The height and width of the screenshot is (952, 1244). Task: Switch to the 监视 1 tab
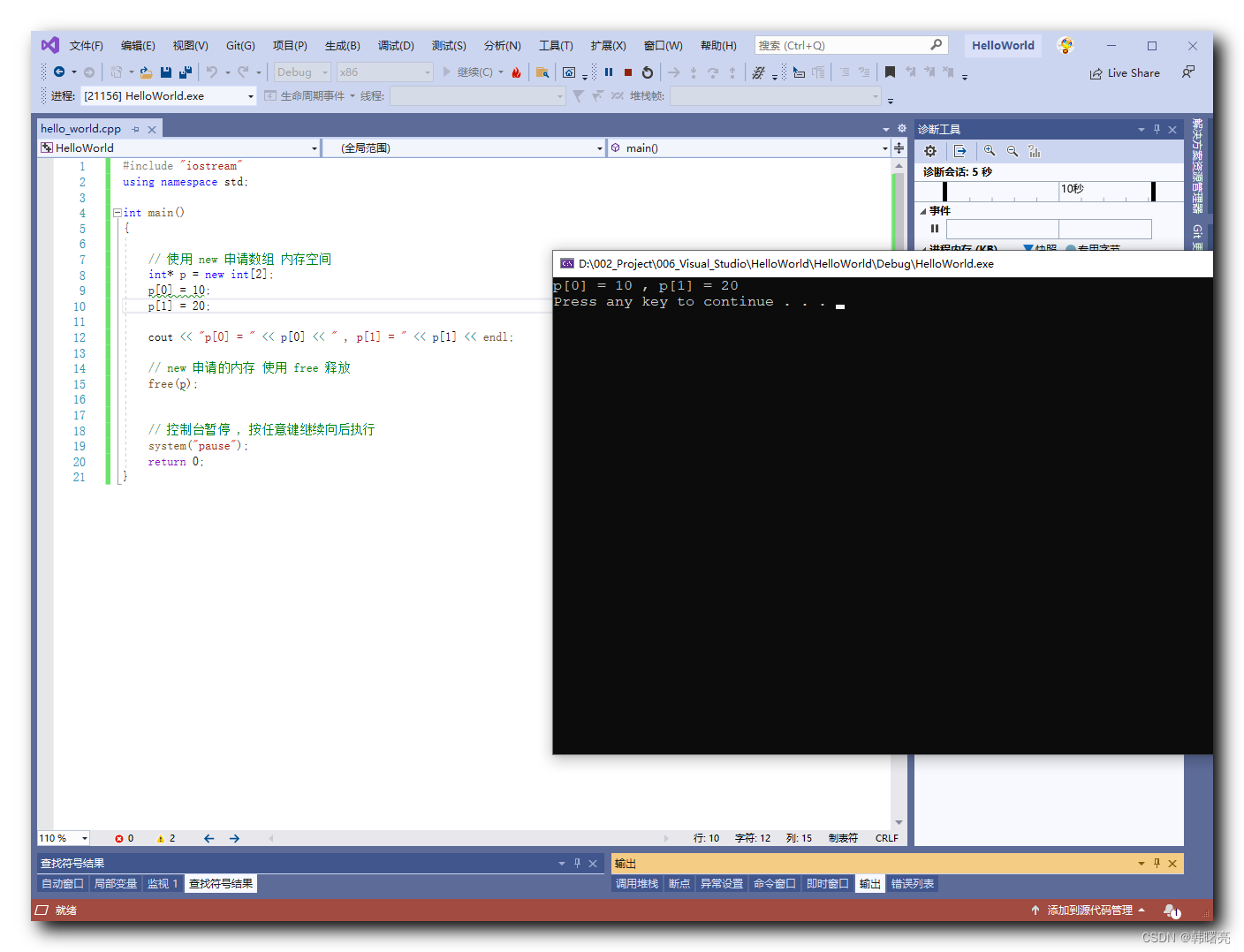coord(163,884)
